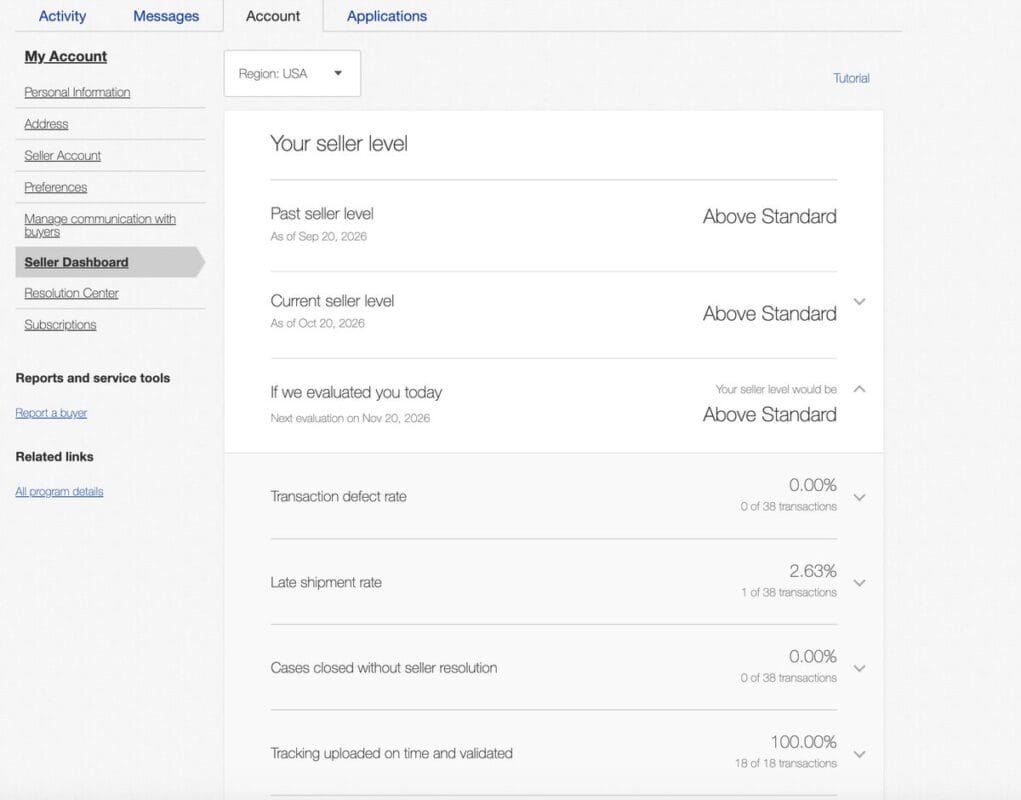1021x800 pixels.
Task: Click the '1 of 38 transactions' text
Action: tap(789, 592)
